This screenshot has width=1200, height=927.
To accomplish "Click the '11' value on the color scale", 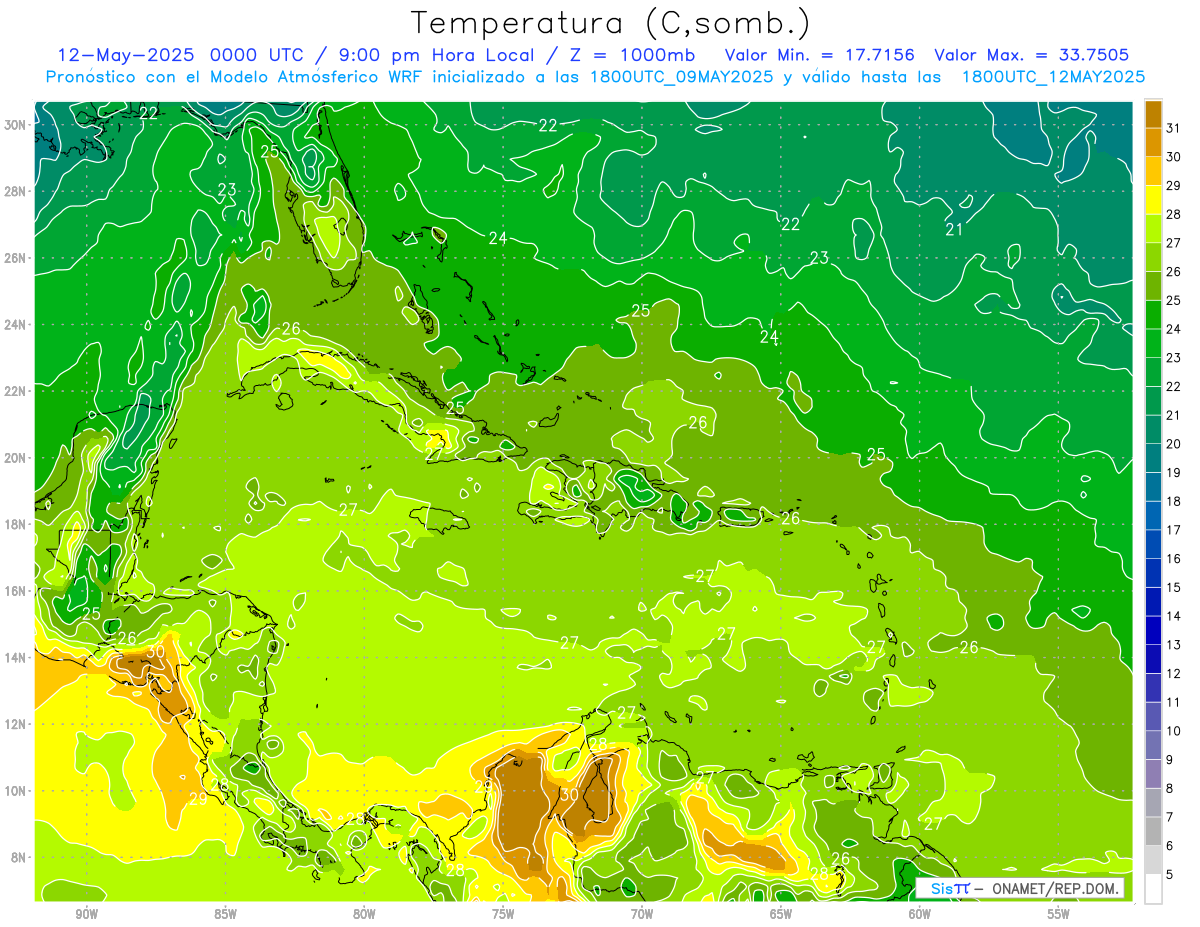I will click(x=1173, y=702).
